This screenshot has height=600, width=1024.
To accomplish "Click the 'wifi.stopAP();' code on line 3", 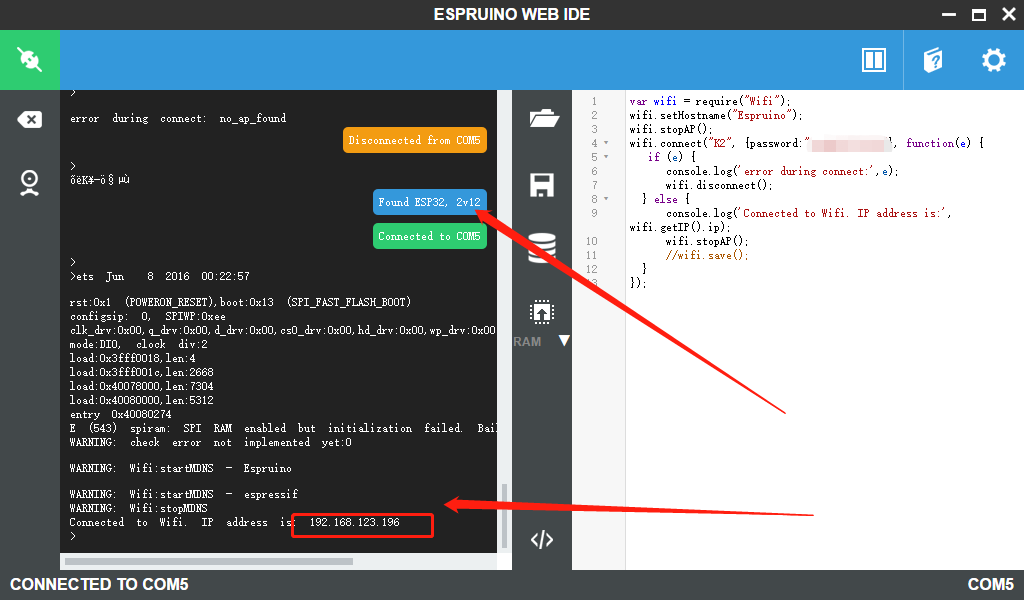I will pos(671,129).
